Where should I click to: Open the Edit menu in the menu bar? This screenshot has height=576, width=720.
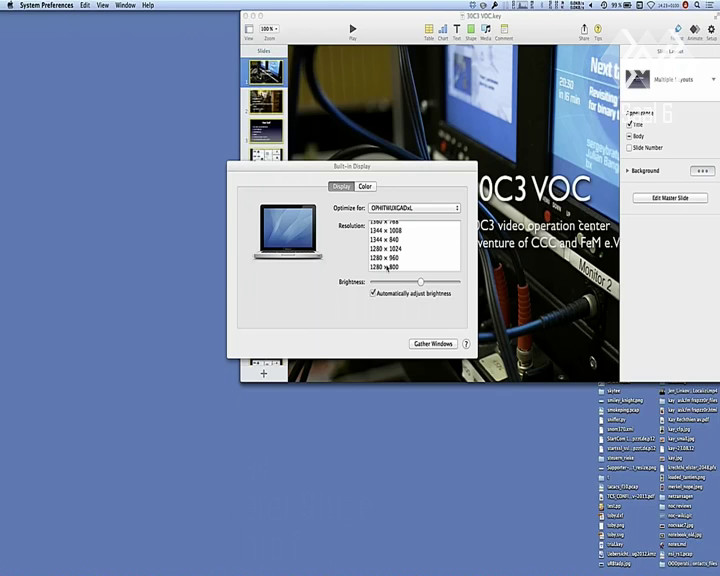tap(85, 5)
